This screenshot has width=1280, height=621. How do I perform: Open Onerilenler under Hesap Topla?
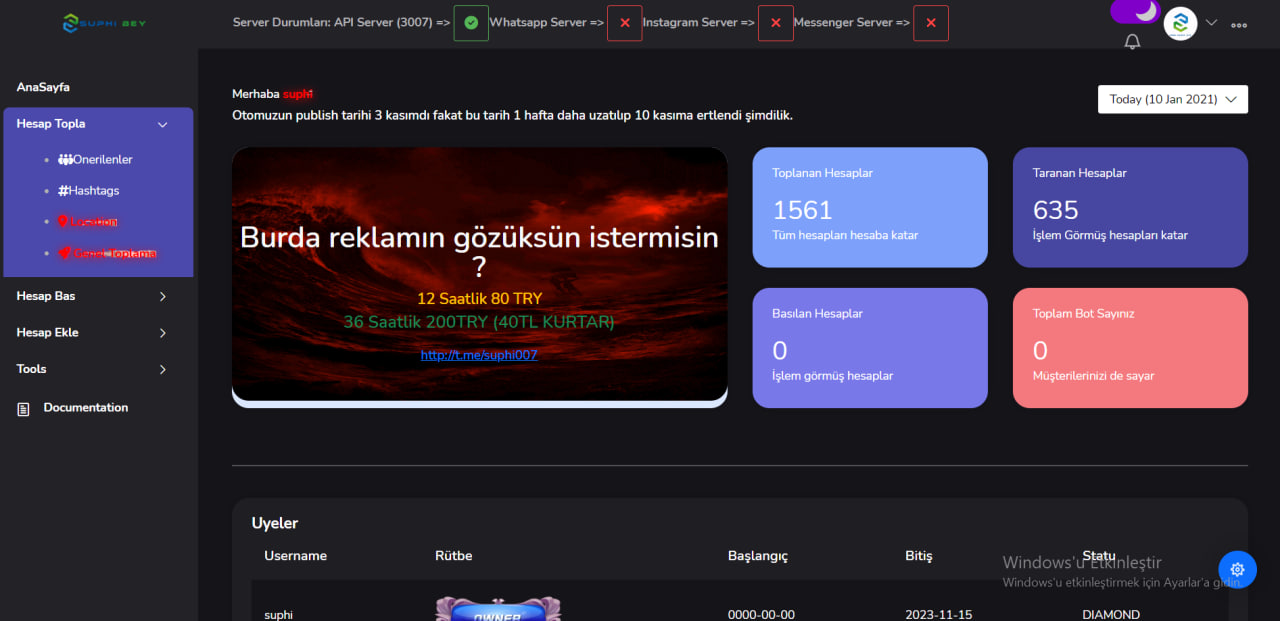click(x=103, y=160)
